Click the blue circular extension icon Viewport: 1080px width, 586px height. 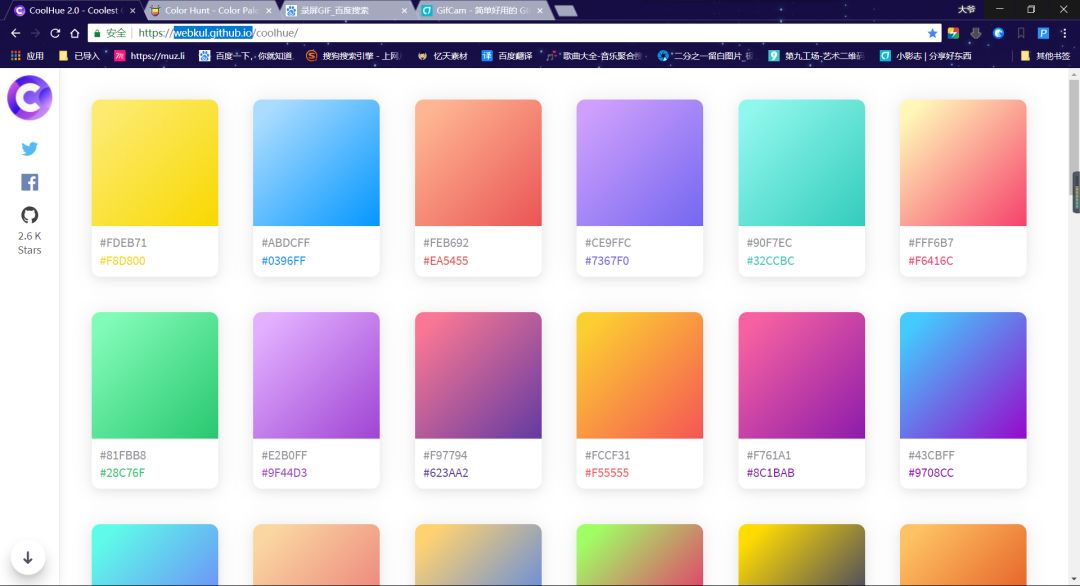point(998,33)
